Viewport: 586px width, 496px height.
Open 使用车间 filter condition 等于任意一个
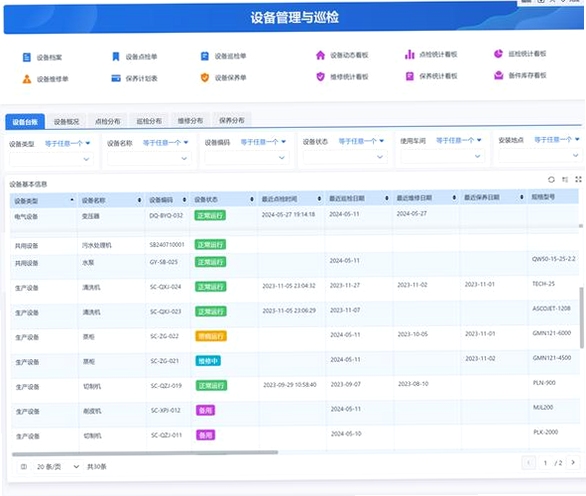coord(459,141)
